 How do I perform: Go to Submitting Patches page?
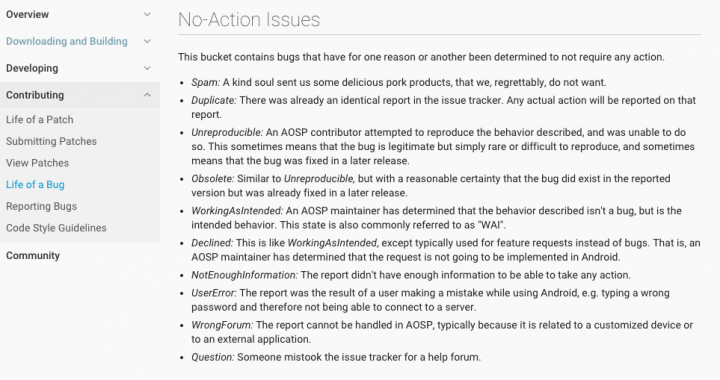(x=51, y=141)
